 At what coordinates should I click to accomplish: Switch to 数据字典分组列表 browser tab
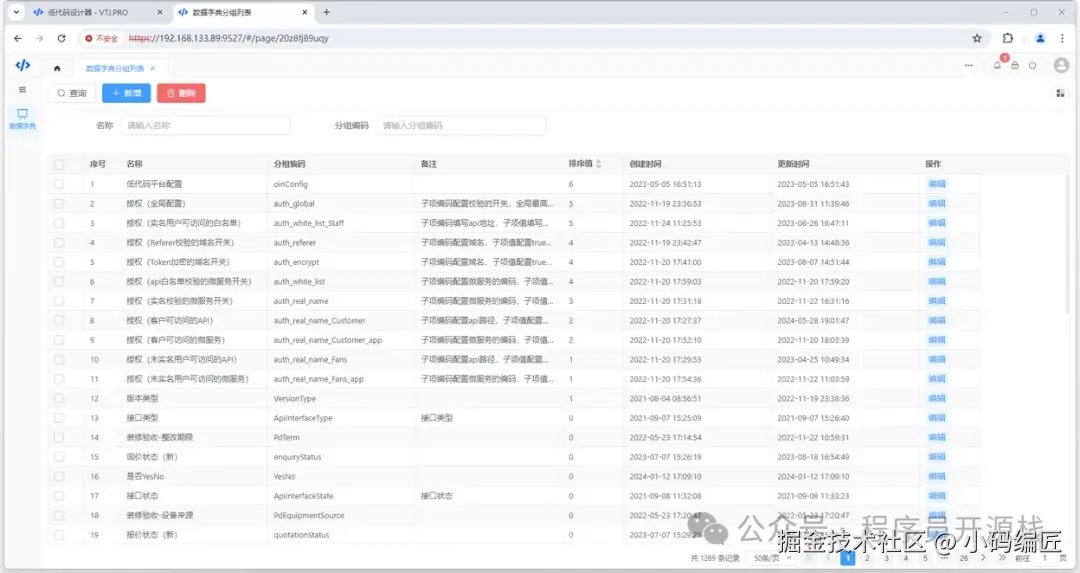pyautogui.click(x=241, y=12)
